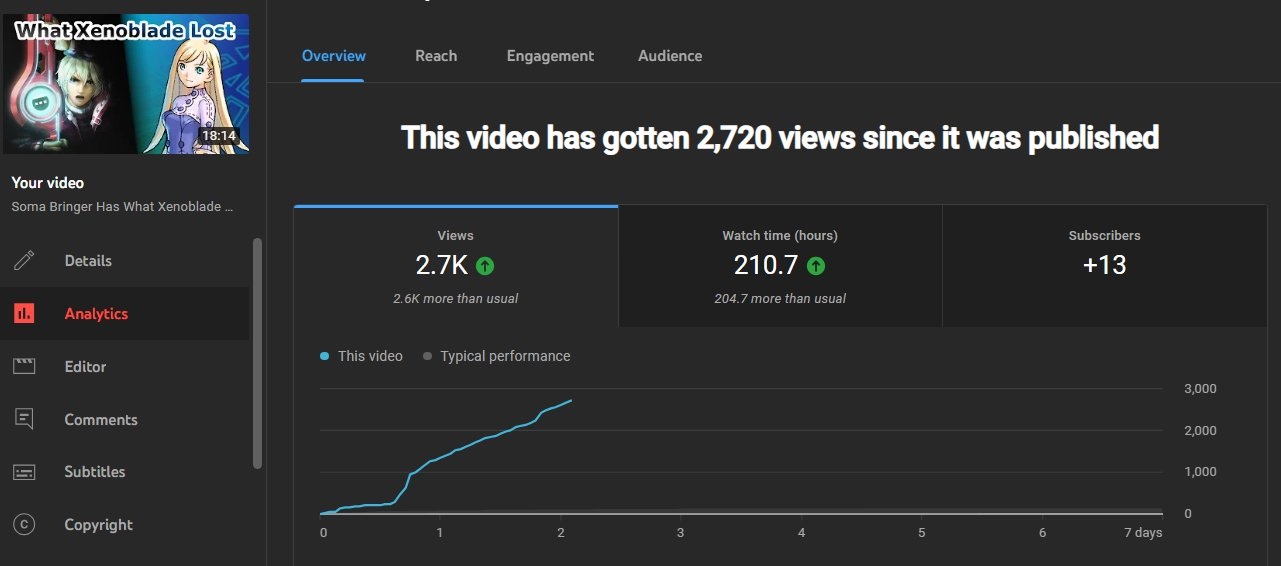This screenshot has height=566, width=1281.
Task: Select the Views metric card
Action: 456,266
